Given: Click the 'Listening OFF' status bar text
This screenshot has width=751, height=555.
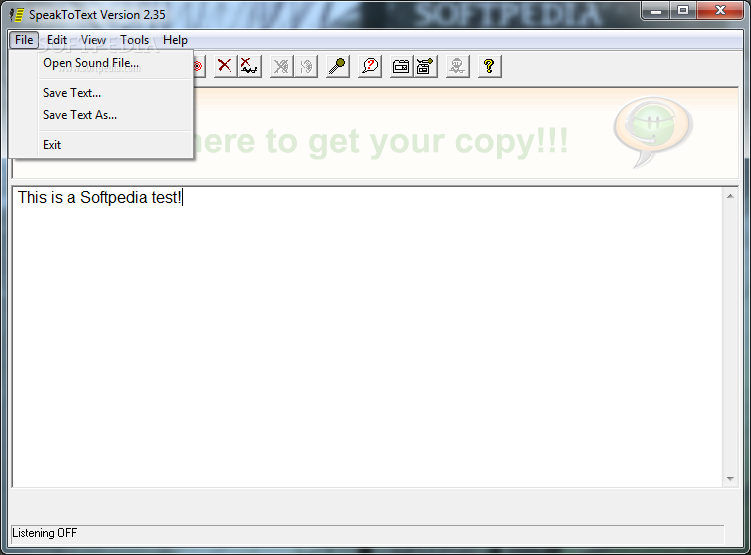Looking at the screenshot, I should tap(45, 533).
